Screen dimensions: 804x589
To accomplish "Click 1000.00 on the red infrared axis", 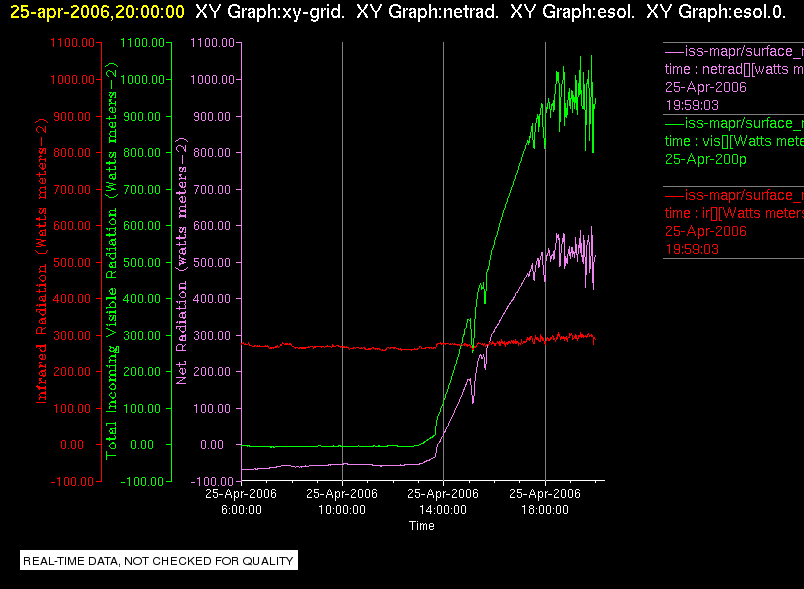I will pos(72,79).
